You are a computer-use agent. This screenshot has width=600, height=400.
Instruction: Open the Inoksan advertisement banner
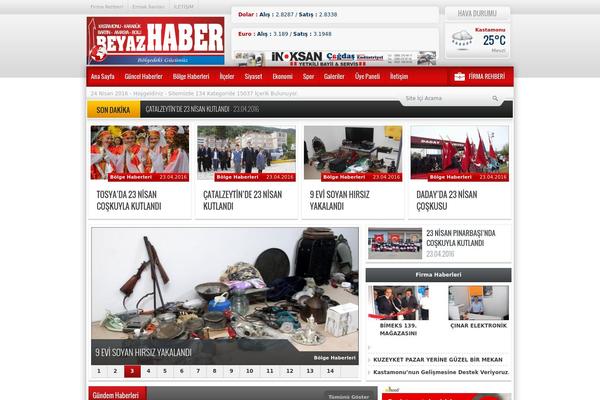[x=335, y=58]
